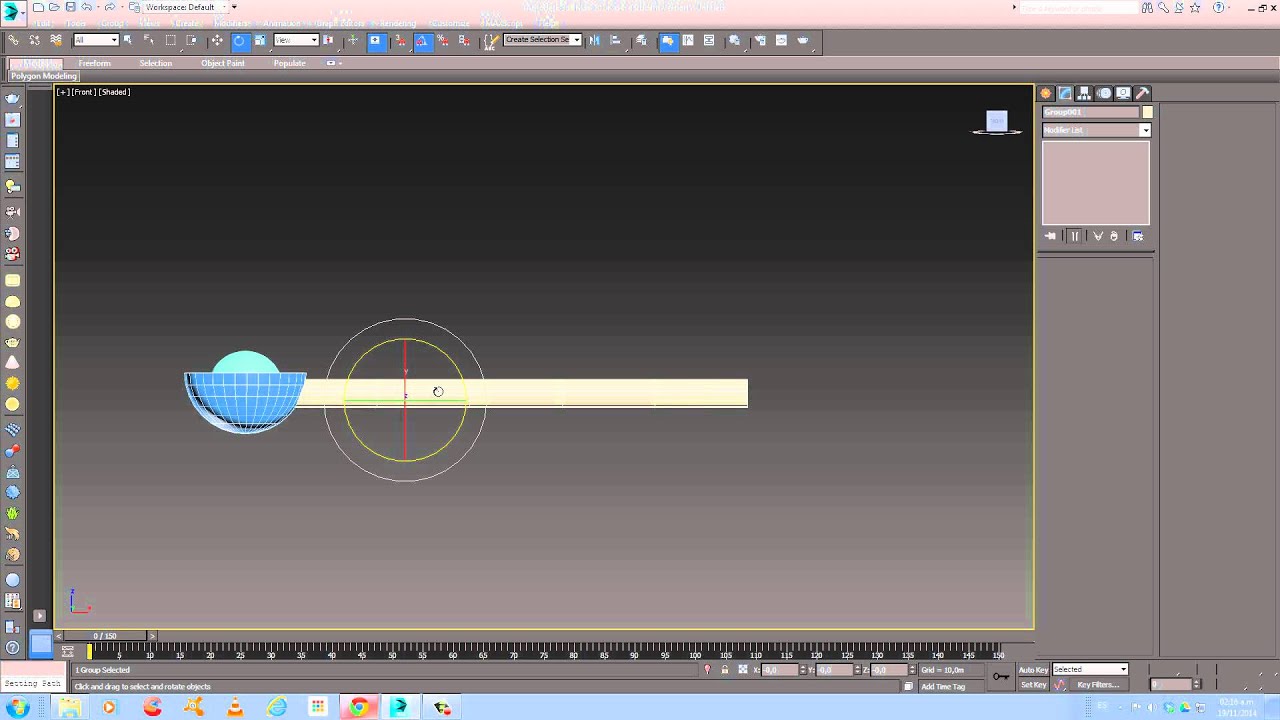Switch to the Modify panel tab
1280x720 pixels.
pyautogui.click(x=1065, y=93)
